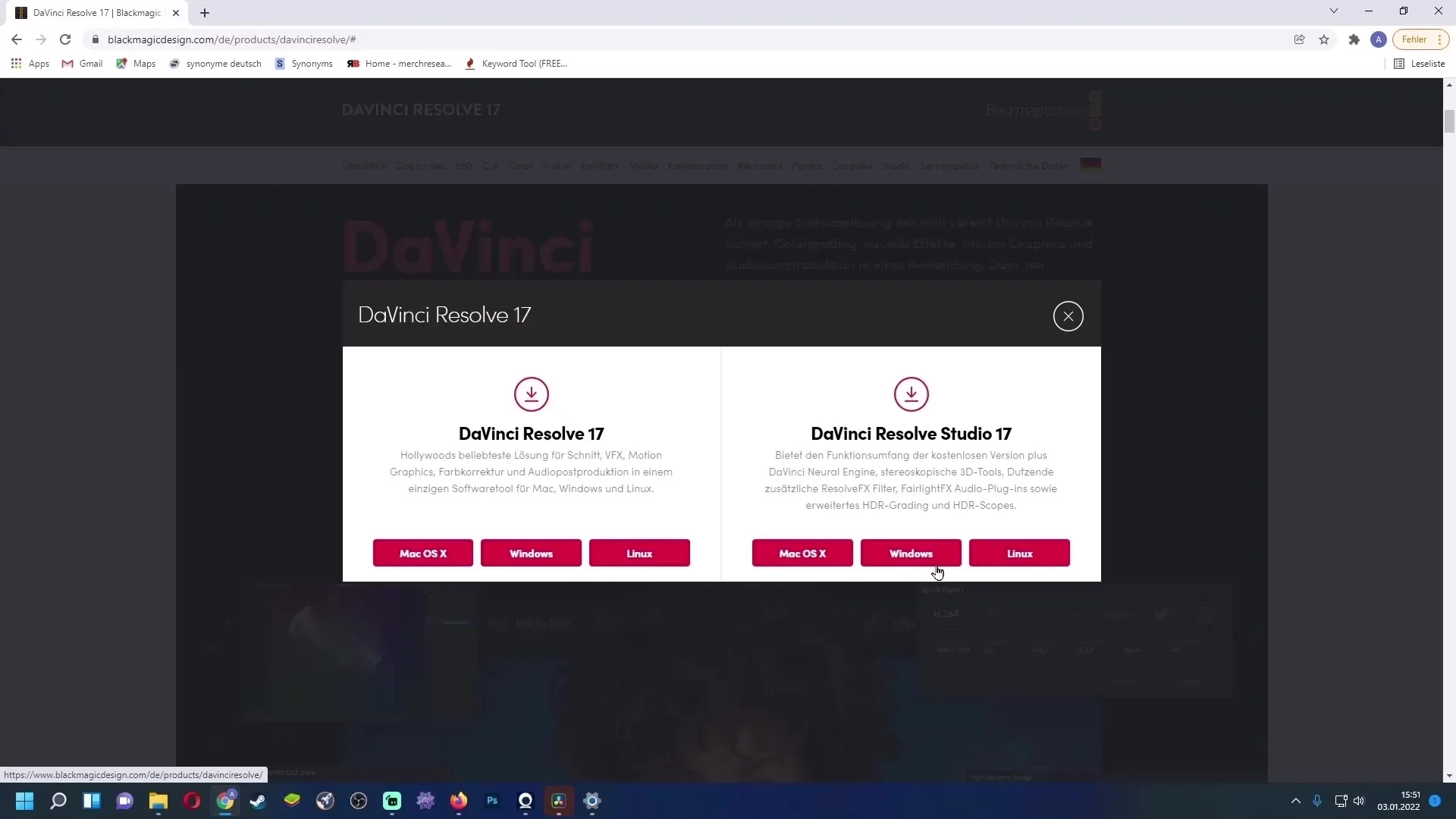This screenshot has width=1456, height=819.
Task: Click the Merch research bookmark
Action: point(400,63)
